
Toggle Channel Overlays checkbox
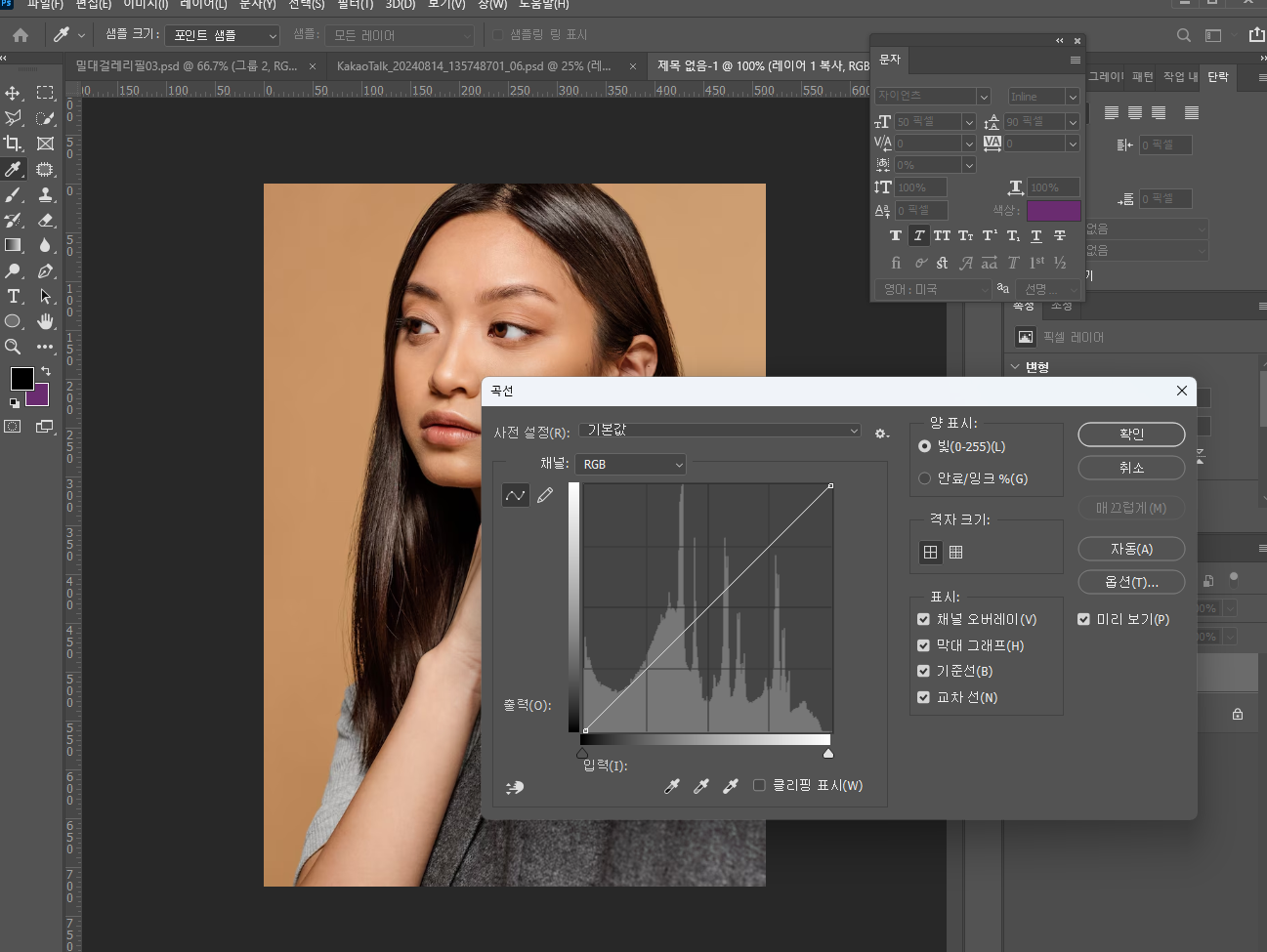923,619
